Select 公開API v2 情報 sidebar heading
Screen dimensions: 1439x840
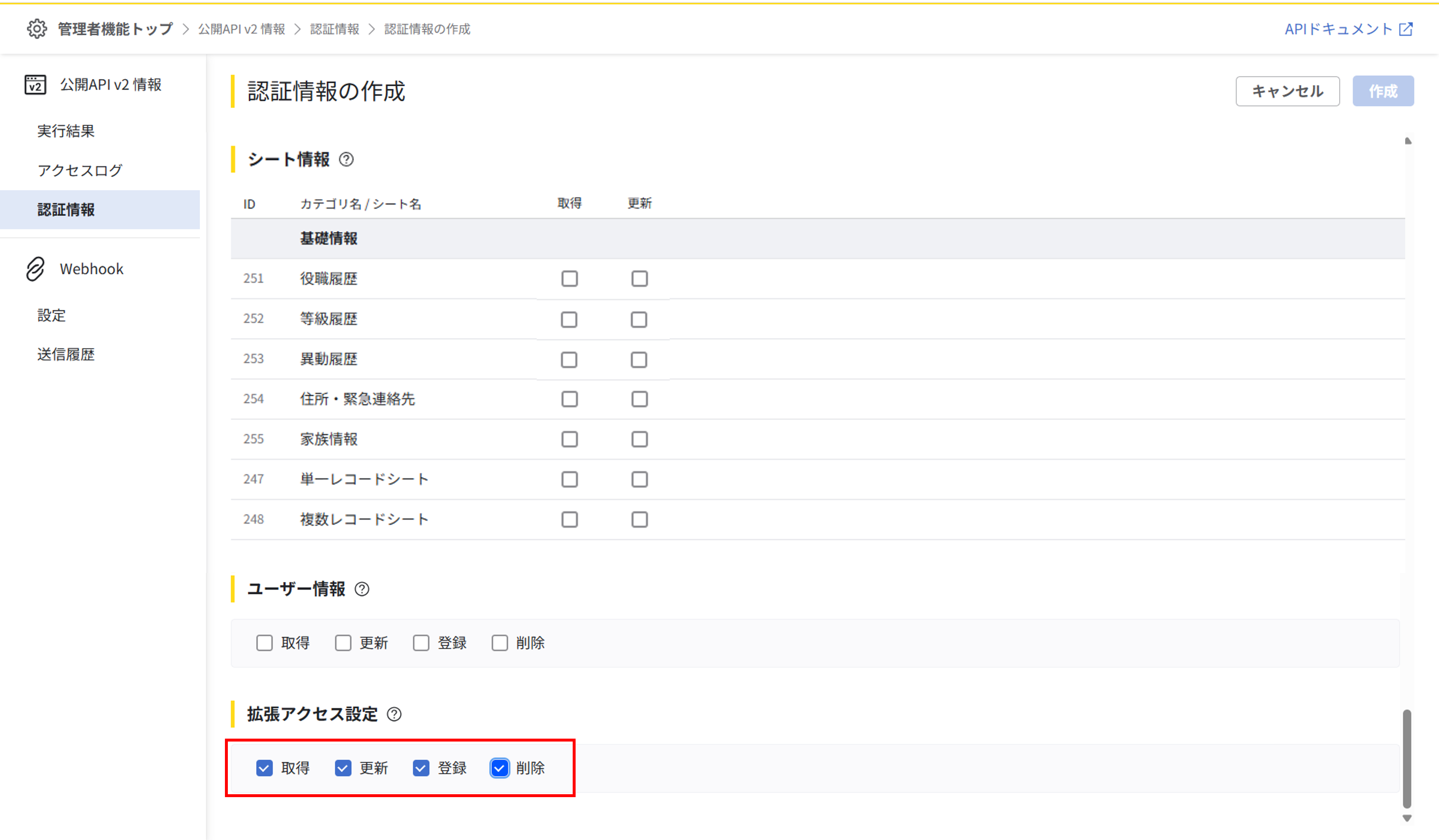point(111,85)
